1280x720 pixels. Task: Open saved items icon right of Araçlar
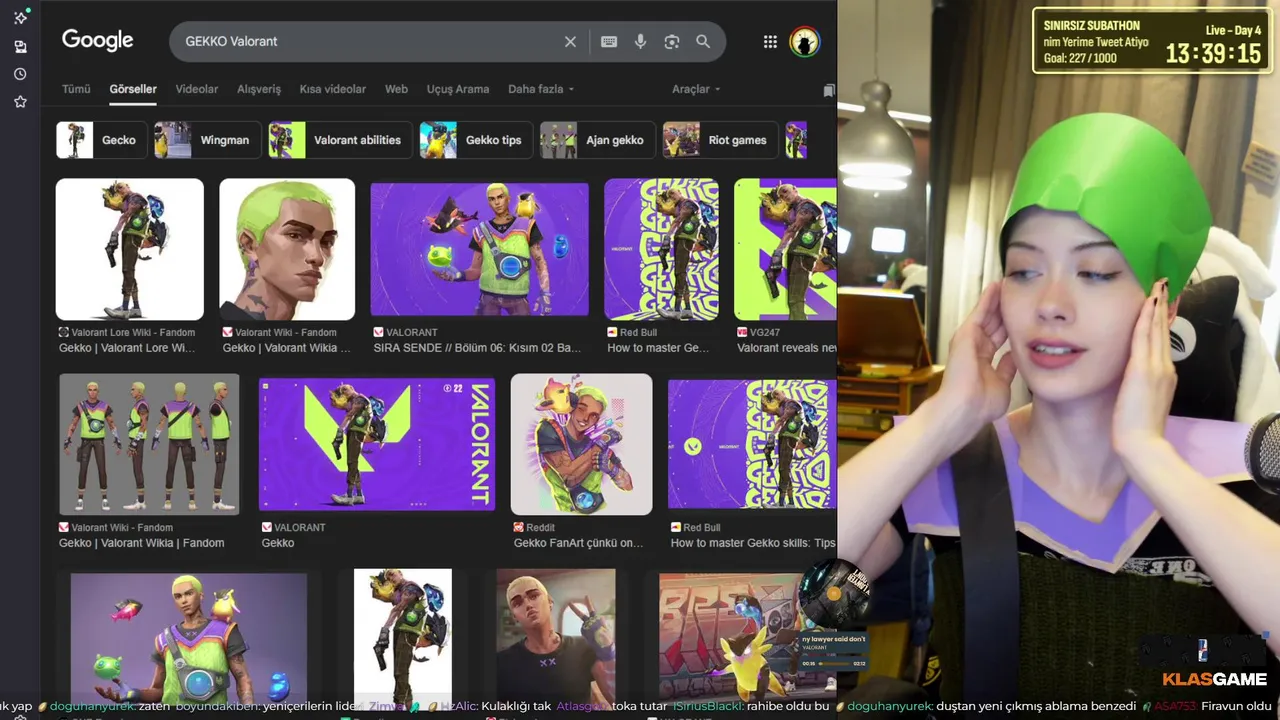coord(829,90)
